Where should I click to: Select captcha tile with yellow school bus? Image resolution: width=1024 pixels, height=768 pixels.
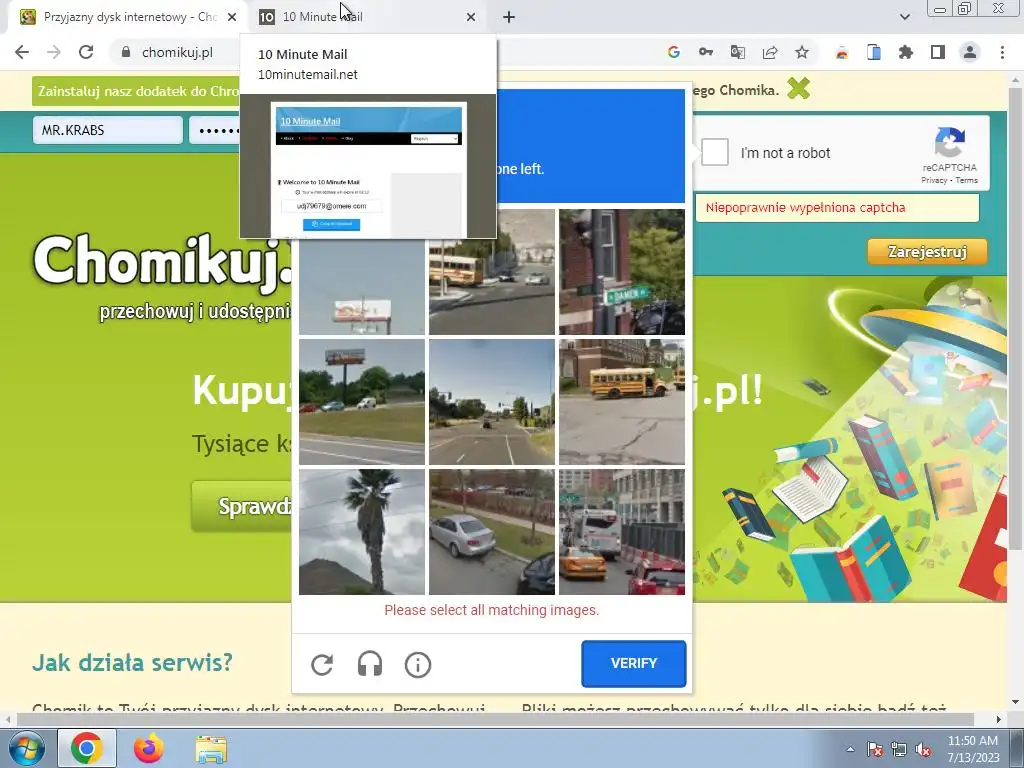(622, 402)
